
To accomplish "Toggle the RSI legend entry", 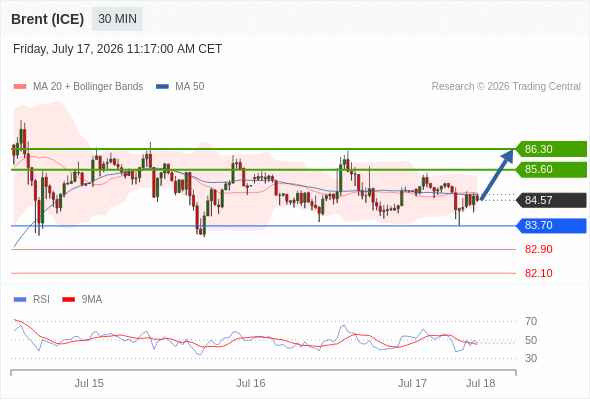I will pyautogui.click(x=32, y=300).
